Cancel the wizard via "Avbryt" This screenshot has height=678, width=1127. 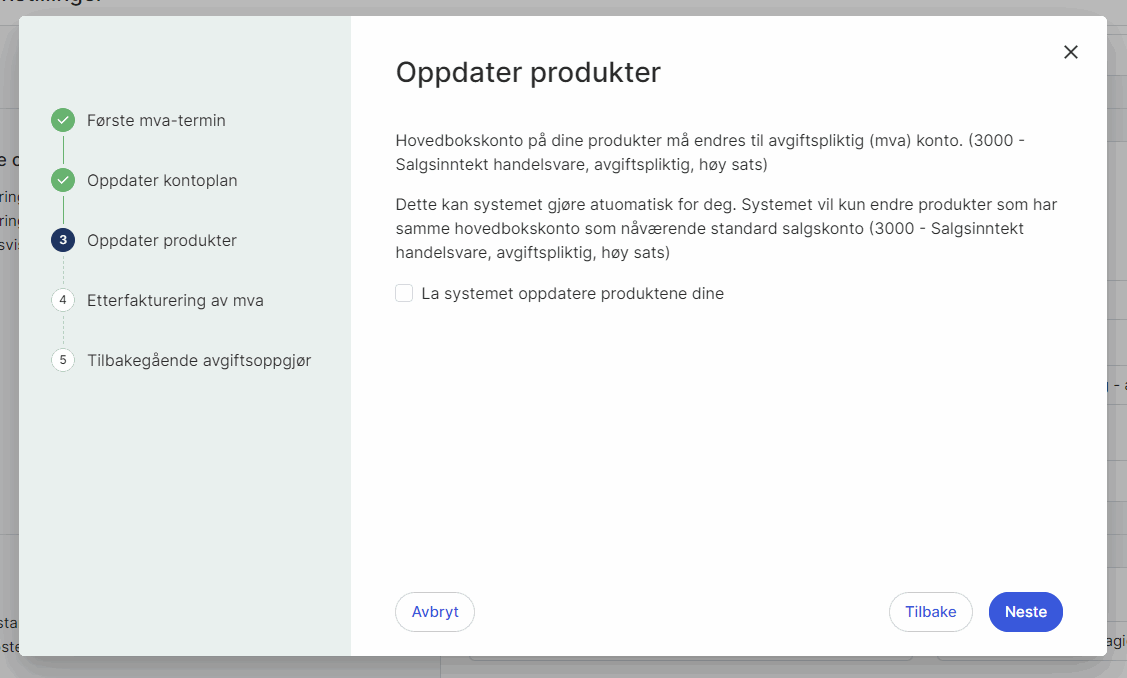(435, 611)
